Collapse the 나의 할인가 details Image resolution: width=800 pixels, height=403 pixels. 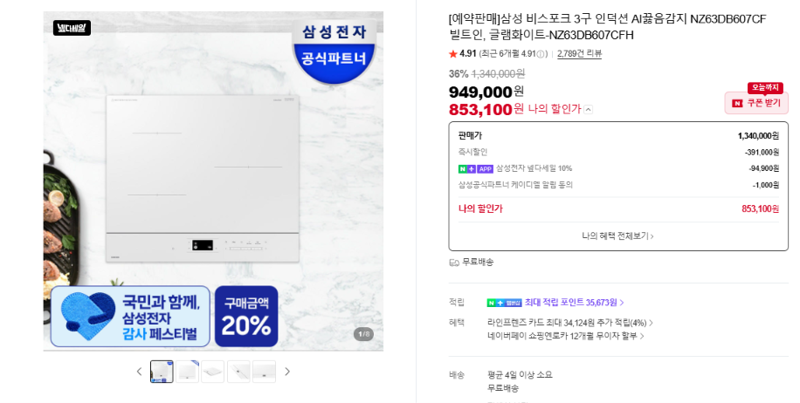(588, 109)
